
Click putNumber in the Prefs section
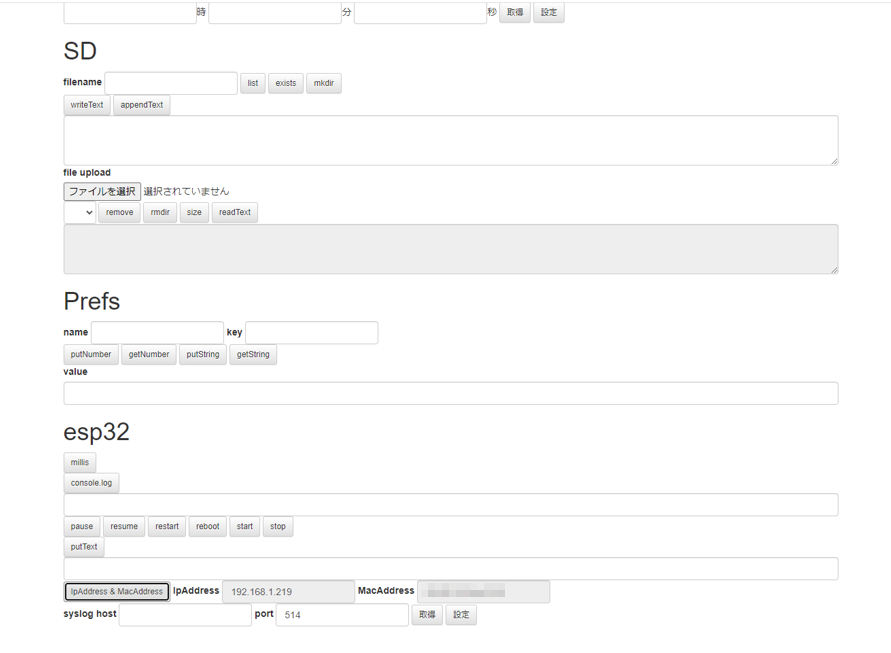(90, 354)
